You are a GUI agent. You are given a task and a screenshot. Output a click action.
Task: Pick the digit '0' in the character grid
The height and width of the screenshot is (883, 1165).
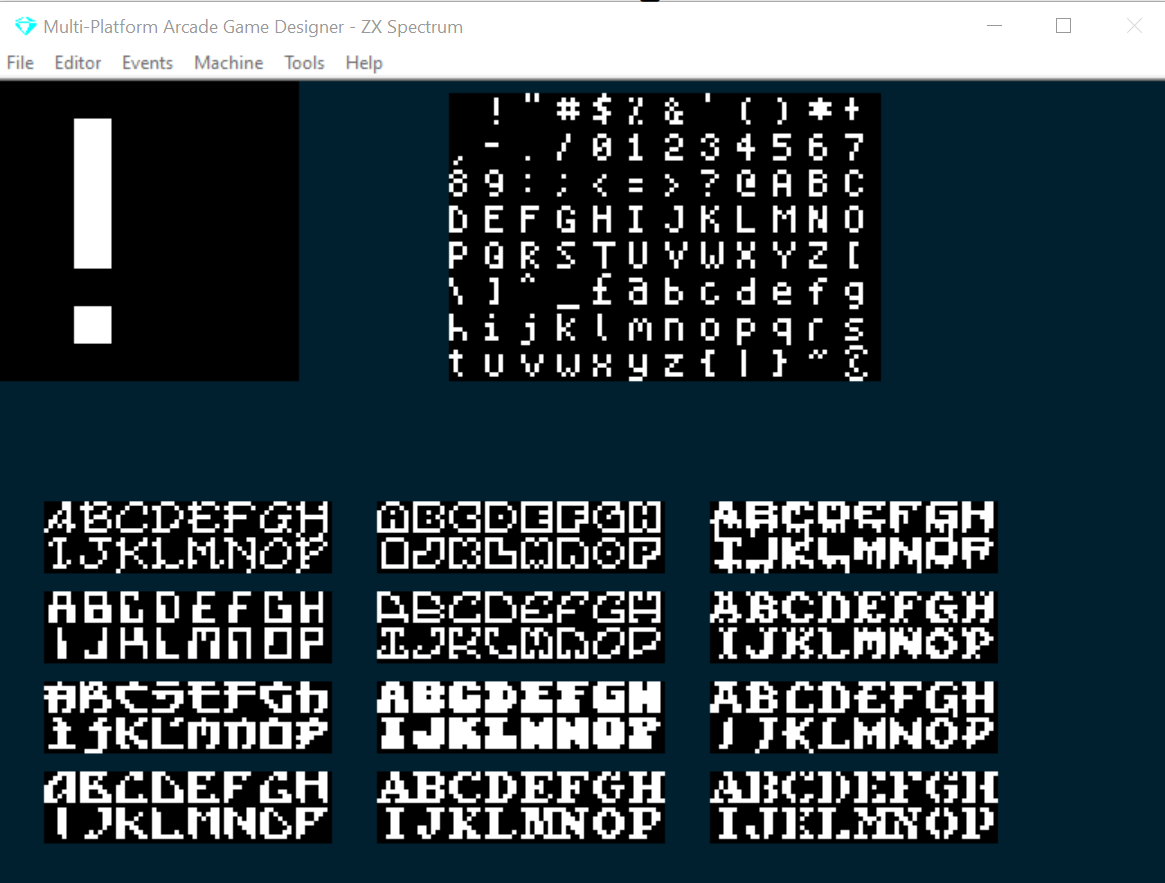603,147
